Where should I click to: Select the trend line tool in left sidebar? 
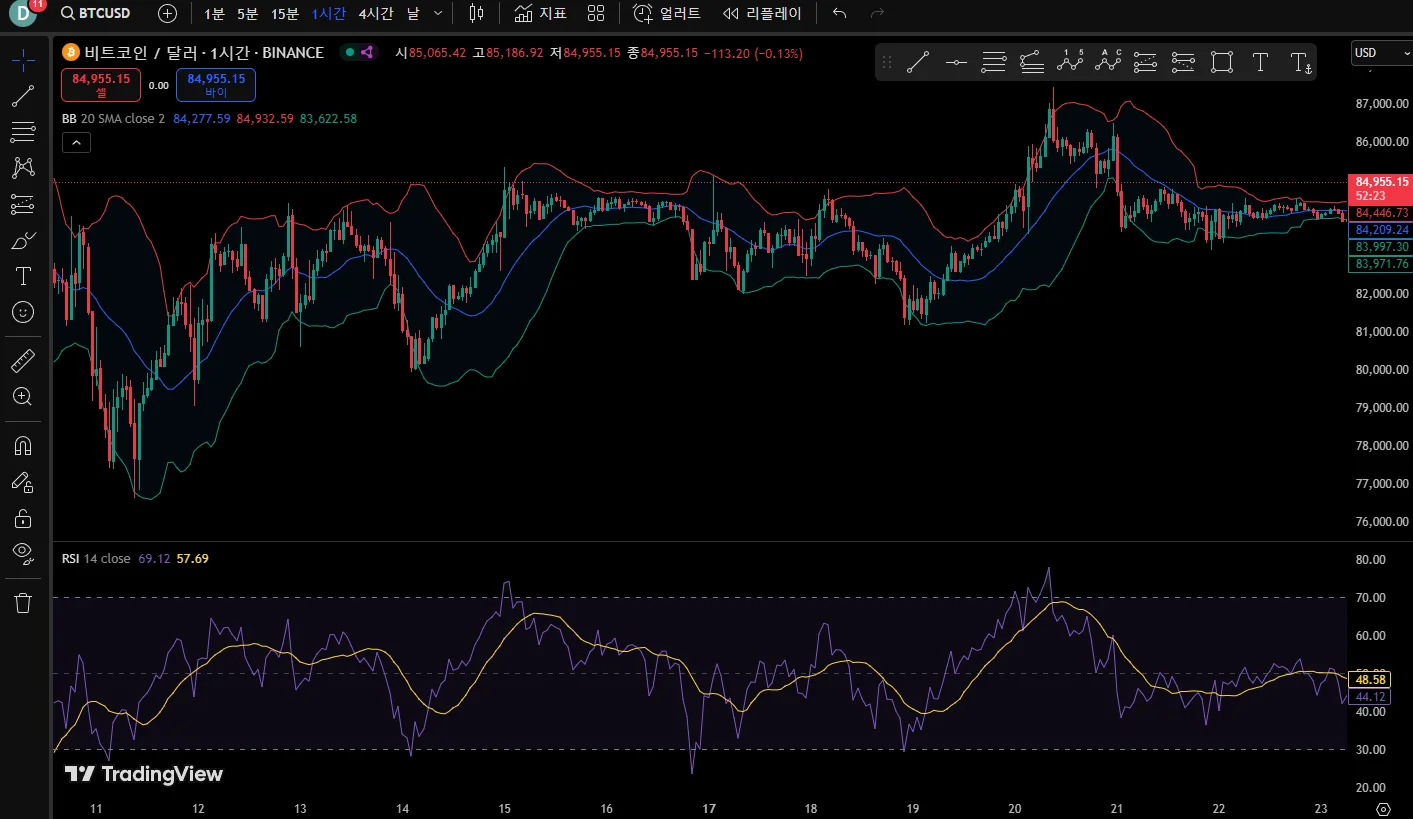(22, 97)
